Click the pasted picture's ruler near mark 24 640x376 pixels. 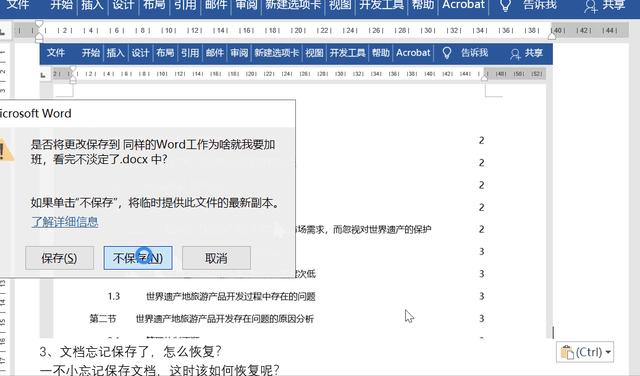(x=287, y=74)
